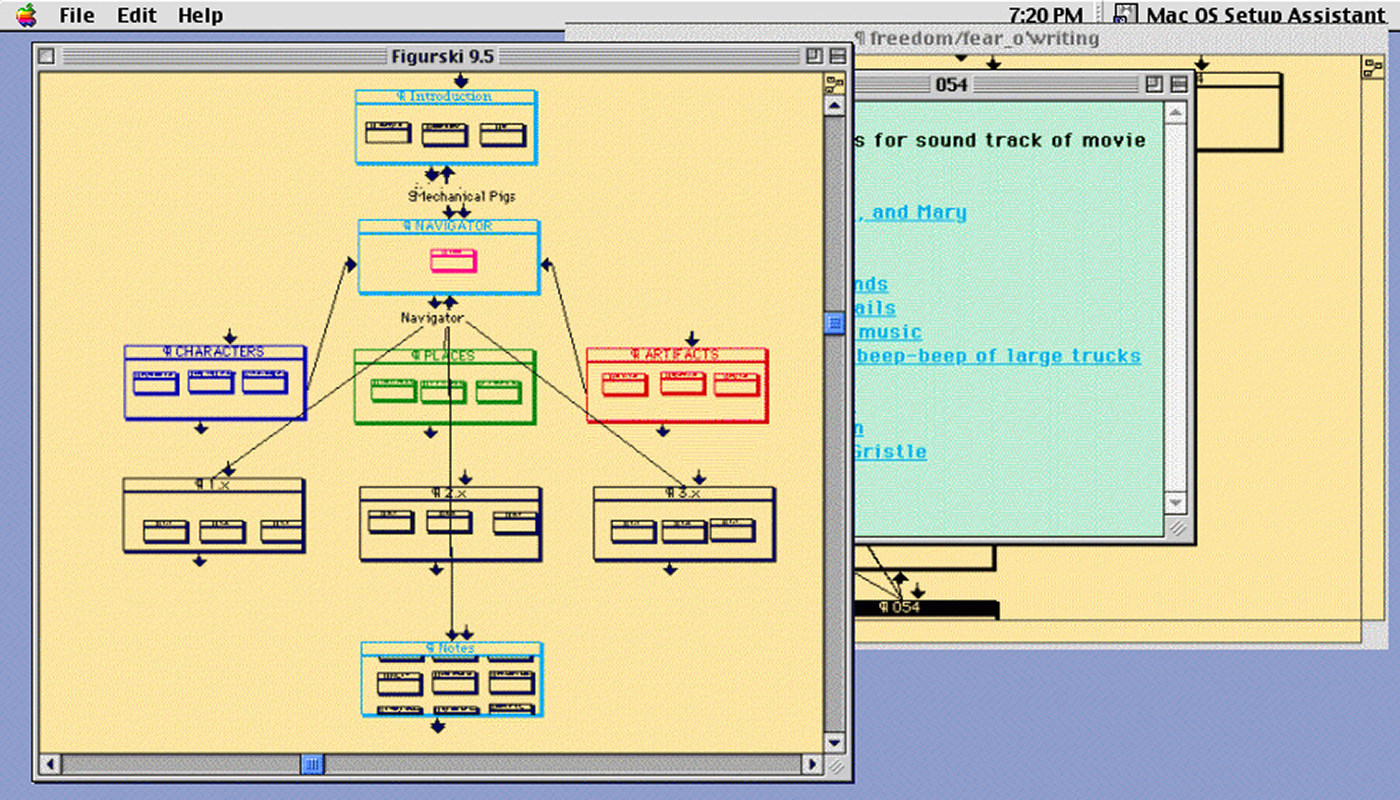1400x800 pixels.
Task: Toggle the zoom box of Figurski 9.5
Action: pos(815,56)
